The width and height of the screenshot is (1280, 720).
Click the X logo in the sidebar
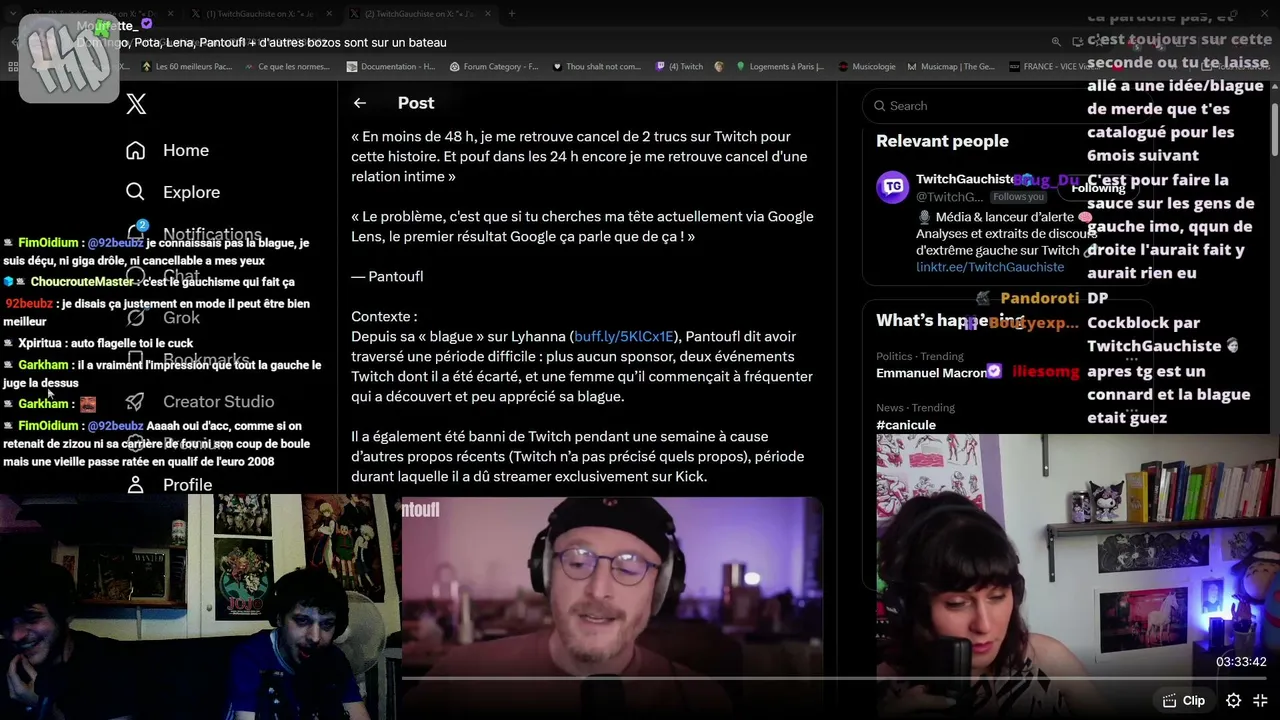click(136, 104)
